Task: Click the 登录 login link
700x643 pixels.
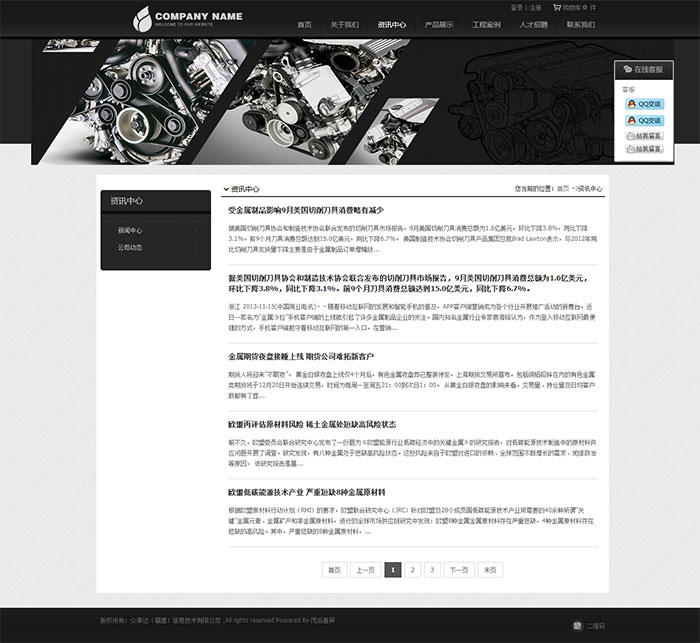Action: pos(517,8)
